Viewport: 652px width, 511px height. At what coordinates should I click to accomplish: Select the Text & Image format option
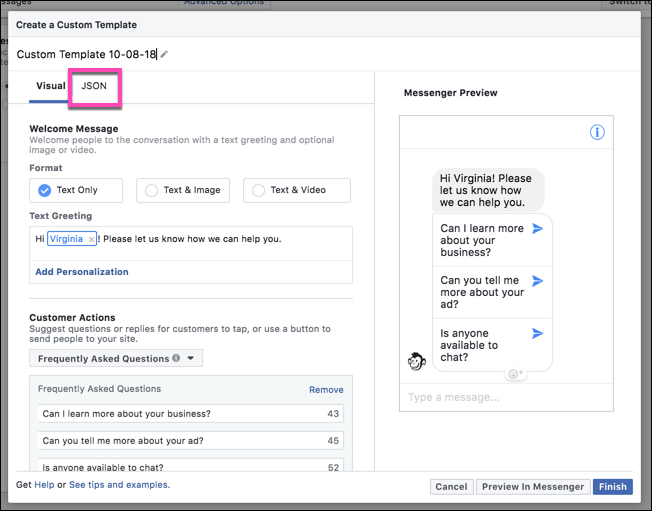coord(183,190)
